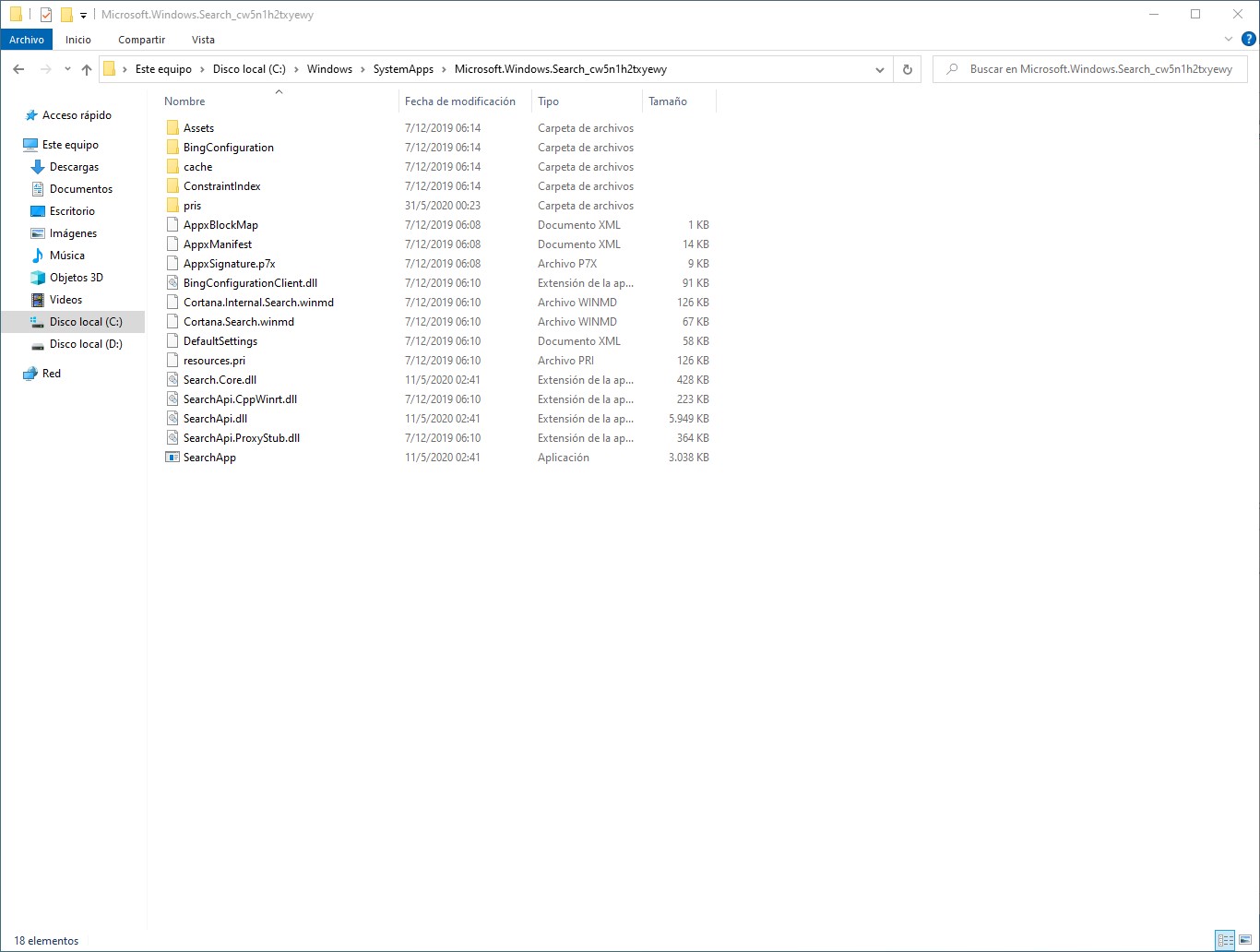Open Descargas in the sidebar
The image size is (1260, 952).
pyautogui.click(x=74, y=167)
